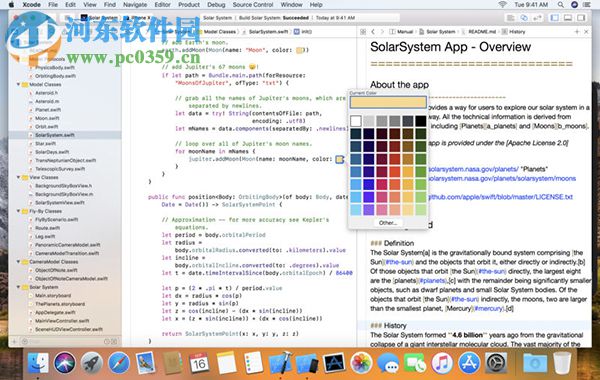Screen dimensions: 600x380
Task: Open Reminders app in the Dock
Action: [x=253, y=363]
